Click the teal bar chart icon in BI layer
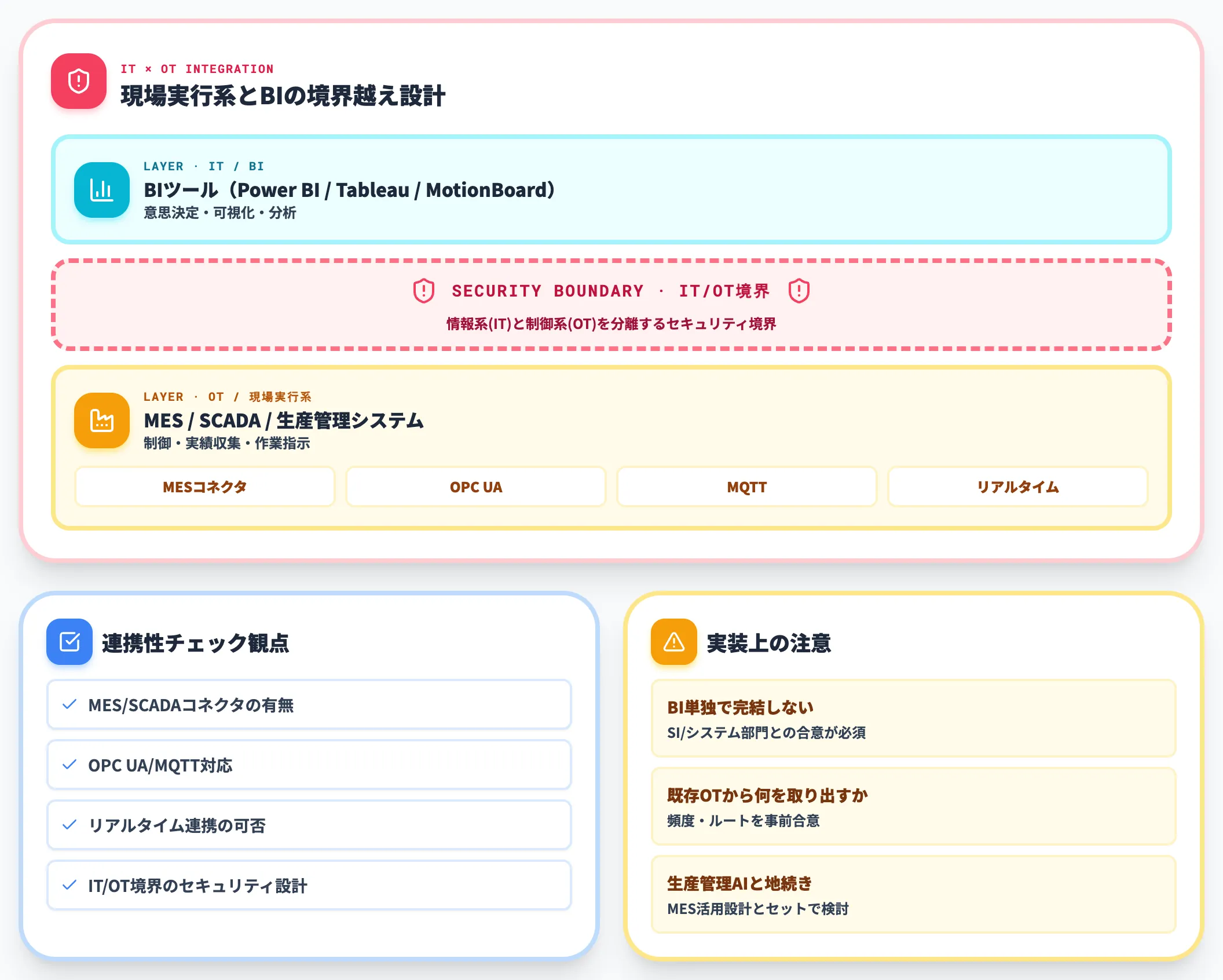Image resolution: width=1223 pixels, height=980 pixels. (x=102, y=190)
